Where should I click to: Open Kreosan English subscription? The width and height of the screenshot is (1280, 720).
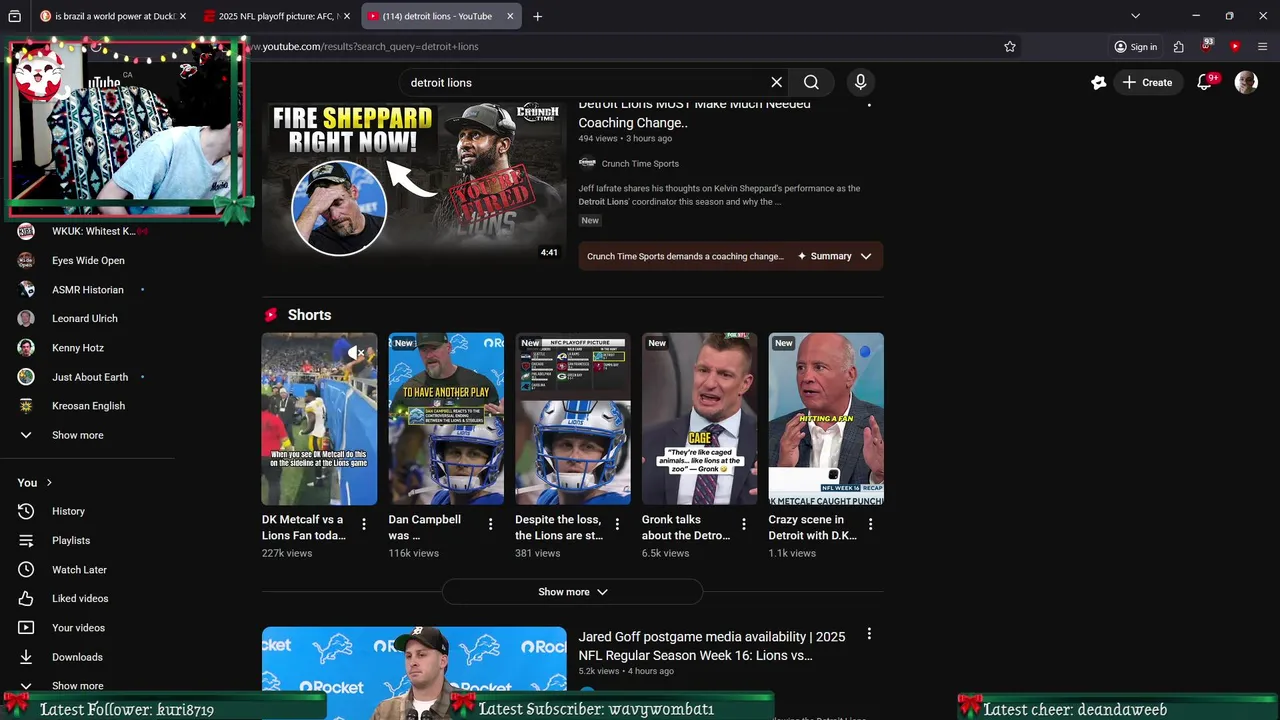click(x=87, y=406)
